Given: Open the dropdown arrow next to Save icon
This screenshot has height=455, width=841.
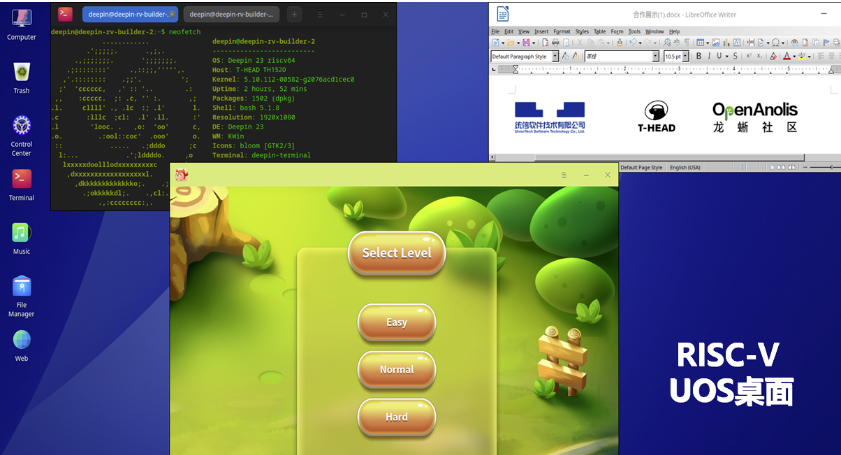Looking at the screenshot, I should pyautogui.click(x=534, y=43).
